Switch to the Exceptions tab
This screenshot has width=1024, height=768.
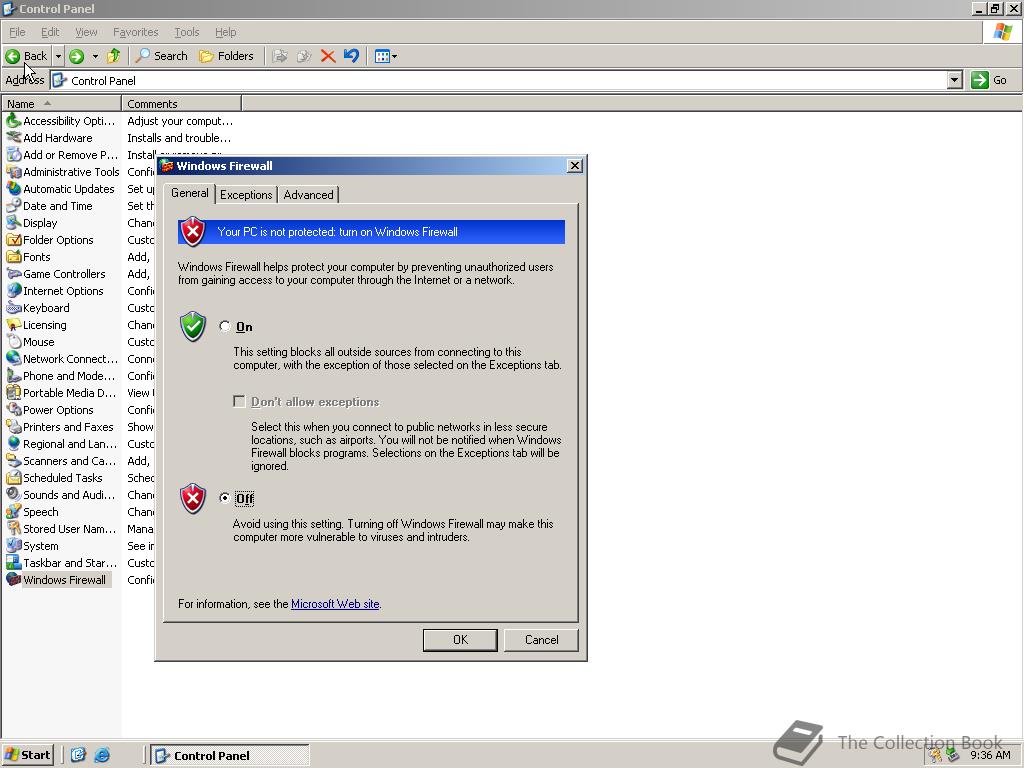click(x=246, y=195)
